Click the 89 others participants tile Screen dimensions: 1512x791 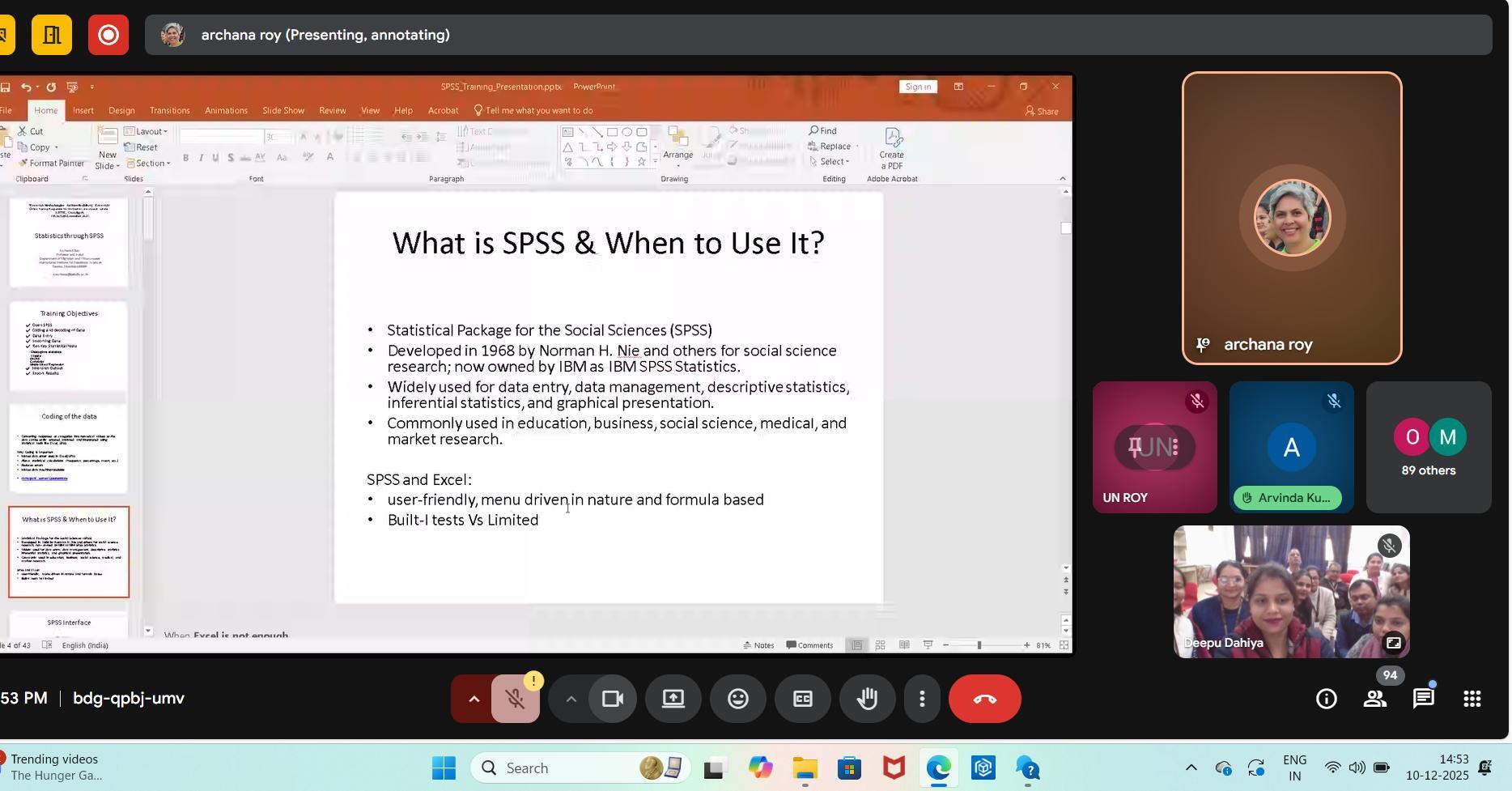pos(1428,447)
